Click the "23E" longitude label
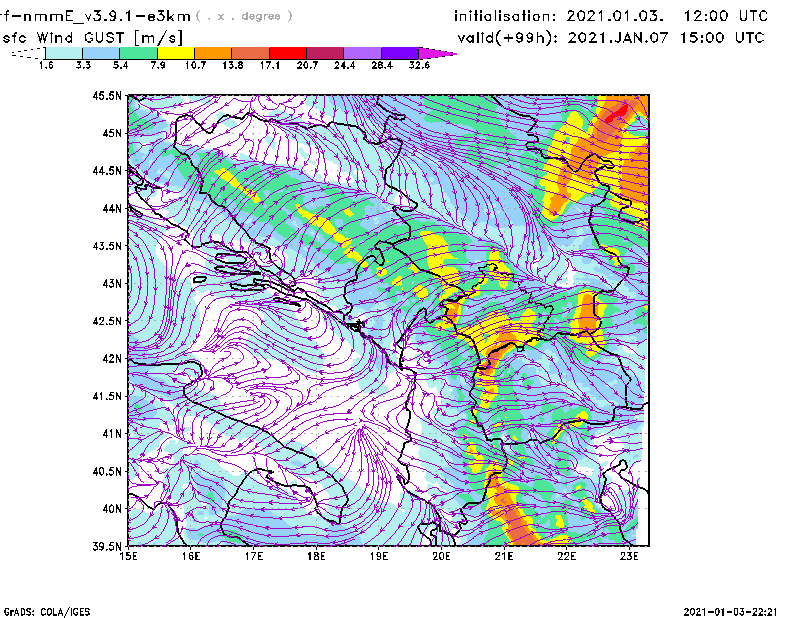 [x=629, y=556]
